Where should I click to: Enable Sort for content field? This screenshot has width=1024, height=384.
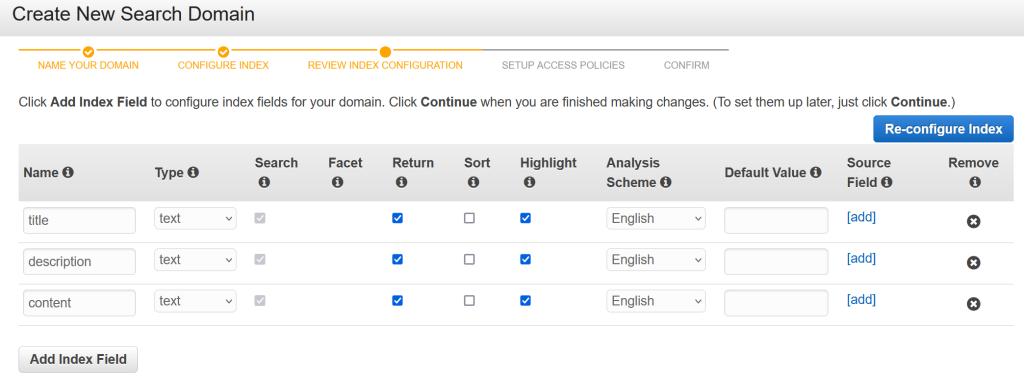[x=469, y=300]
